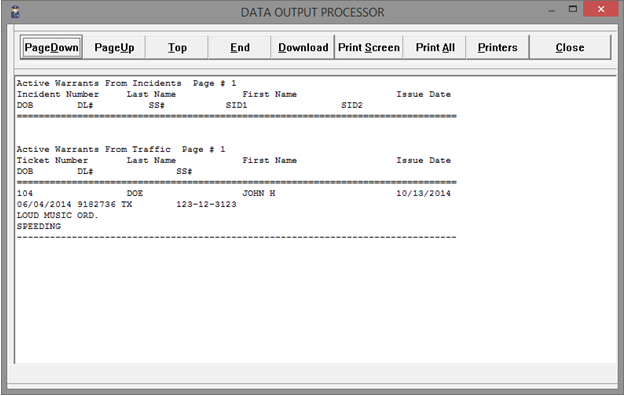The height and width of the screenshot is (396, 624).
Task: Close the output using the Close button
Action: 570,47
